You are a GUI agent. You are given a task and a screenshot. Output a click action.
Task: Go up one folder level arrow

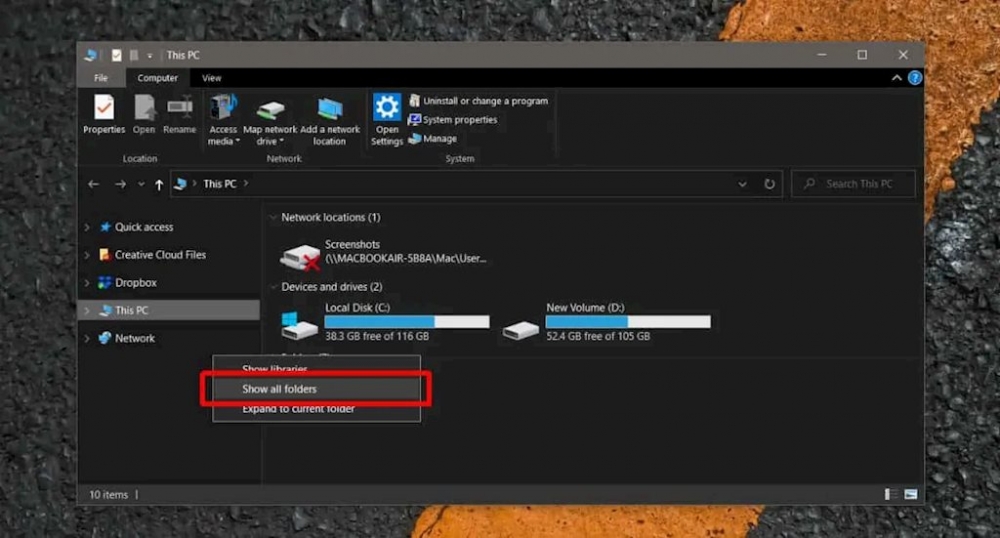[x=159, y=184]
